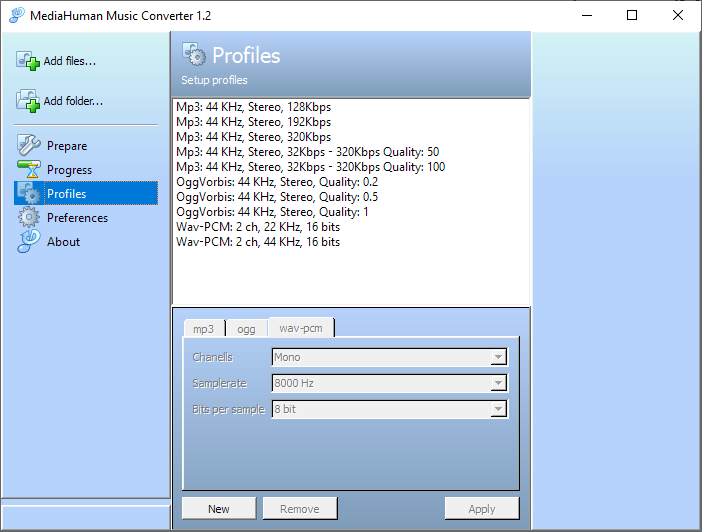Close the MediaHuman Music Converter window

[x=678, y=15]
